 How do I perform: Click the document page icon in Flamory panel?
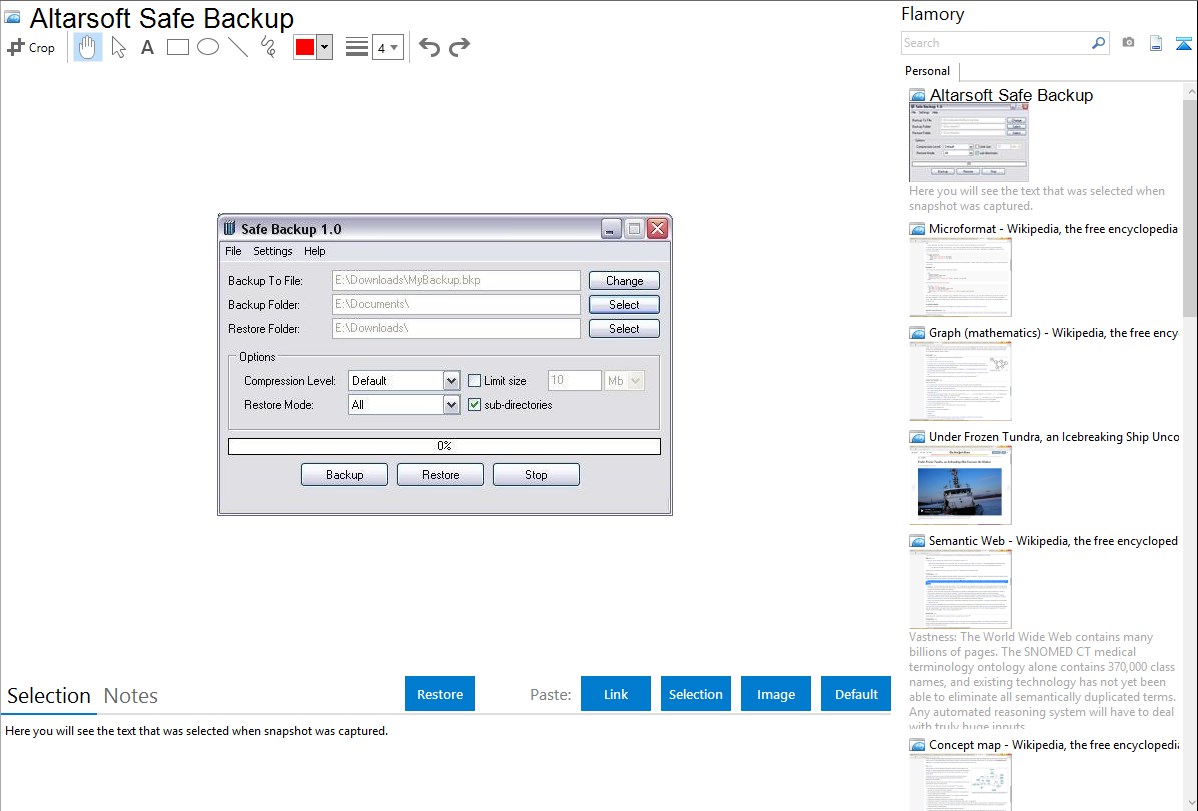[1156, 43]
